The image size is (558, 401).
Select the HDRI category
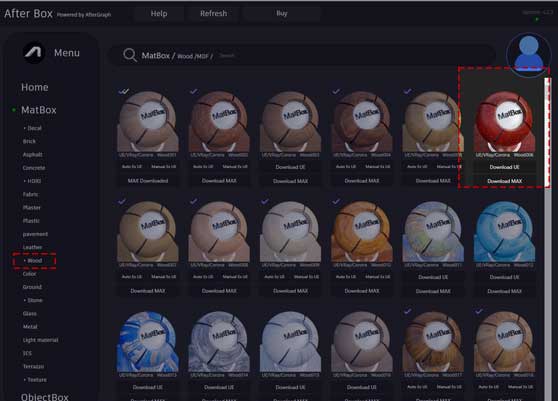34,181
